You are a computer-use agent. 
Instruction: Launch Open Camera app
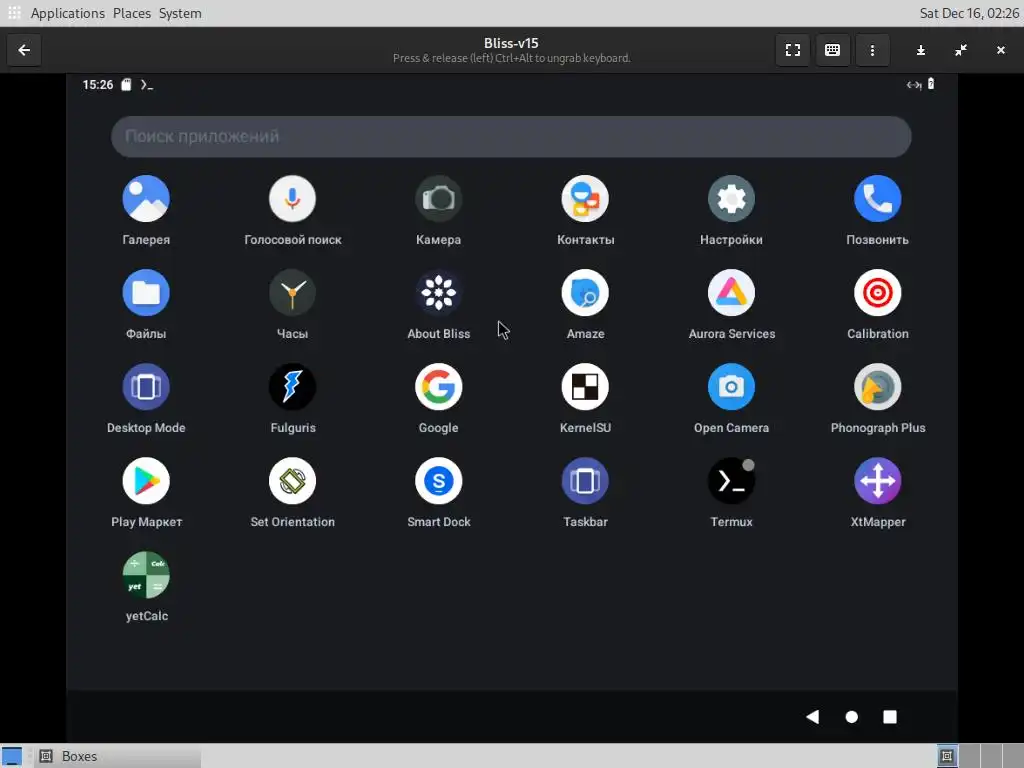[731, 387]
